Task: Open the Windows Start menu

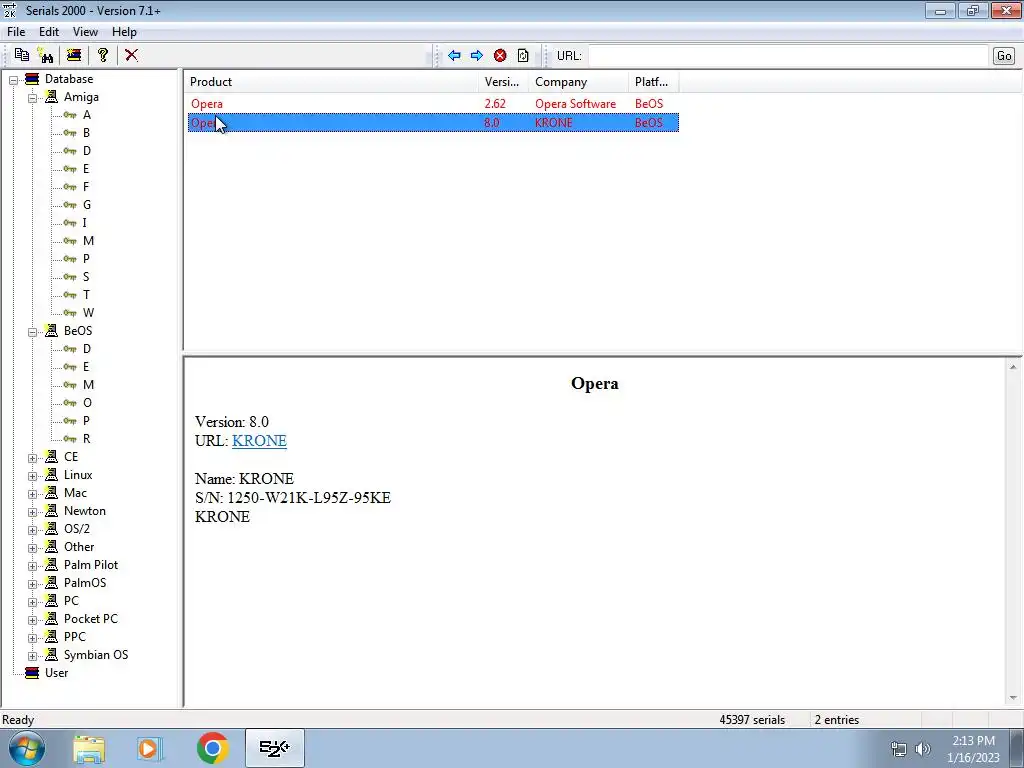Action: 27,748
